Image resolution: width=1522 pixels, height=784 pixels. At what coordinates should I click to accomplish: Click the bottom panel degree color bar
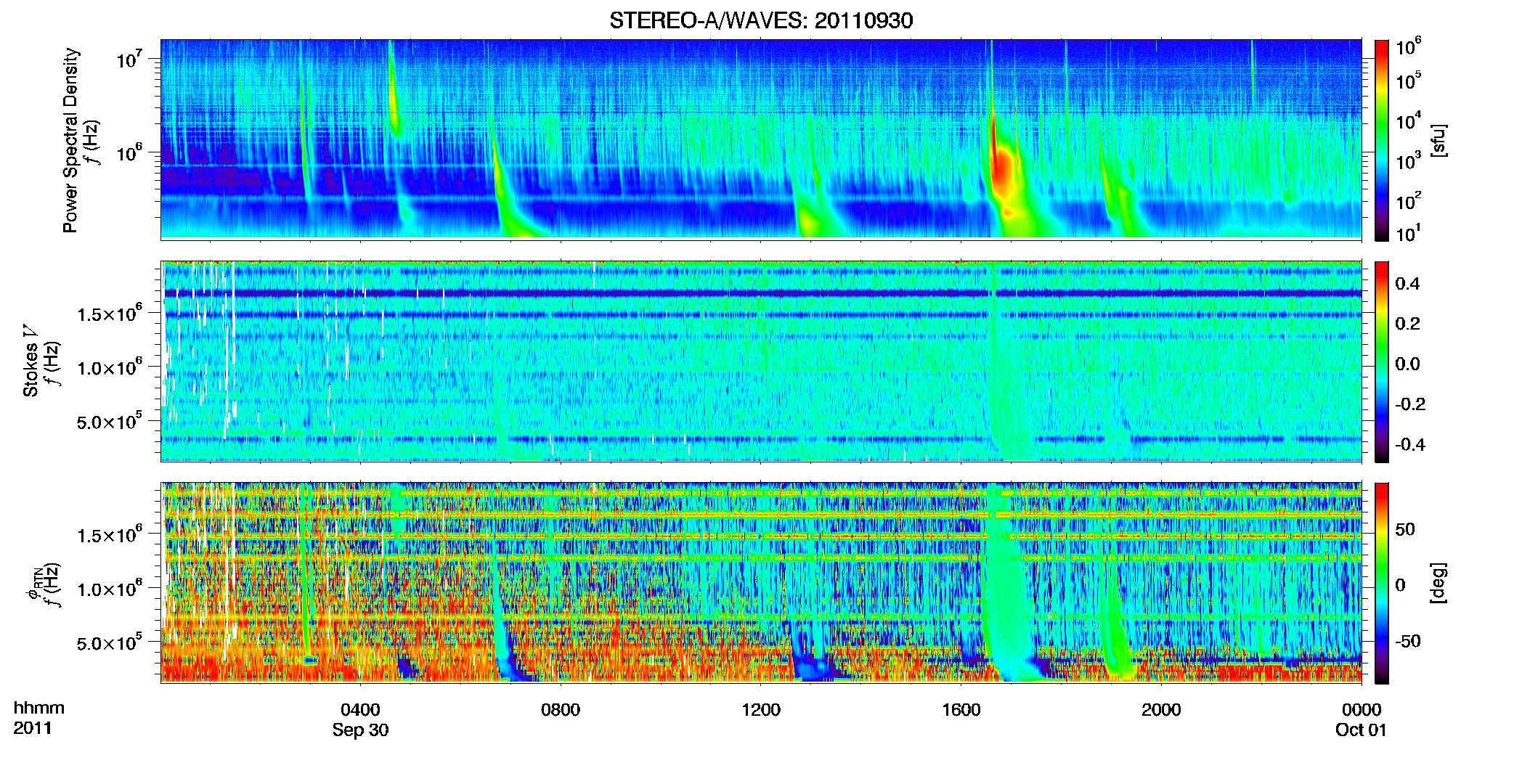coord(1382,583)
